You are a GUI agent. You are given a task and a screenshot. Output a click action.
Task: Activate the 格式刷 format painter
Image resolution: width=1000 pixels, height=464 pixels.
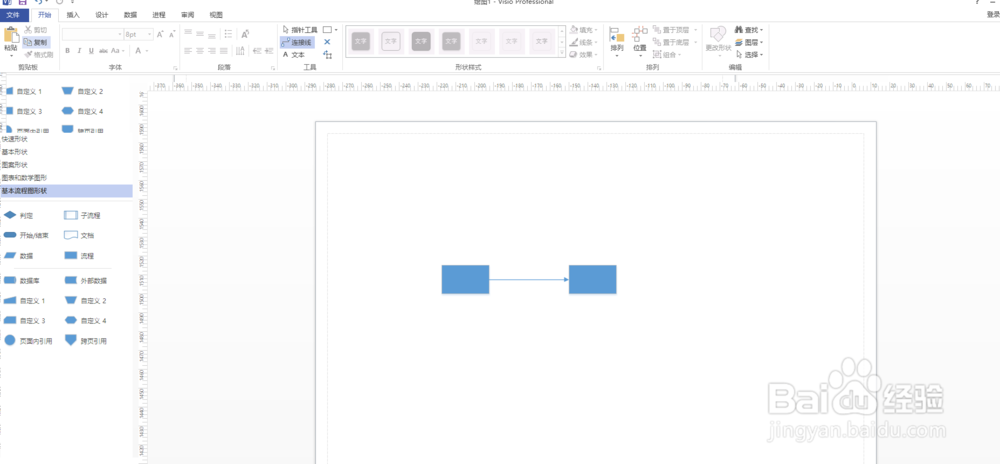pos(38,54)
